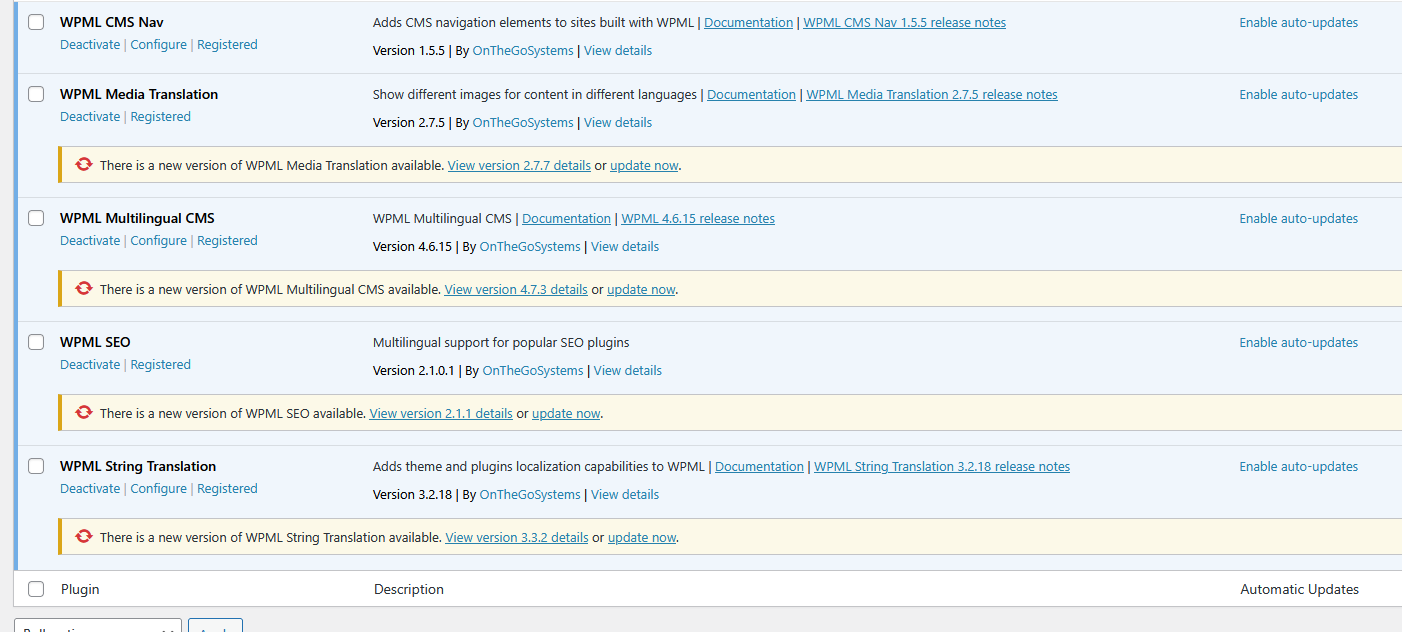This screenshot has width=1402, height=632.
Task: Tick the WPML CMS Nav checkbox
Action: pos(36,22)
